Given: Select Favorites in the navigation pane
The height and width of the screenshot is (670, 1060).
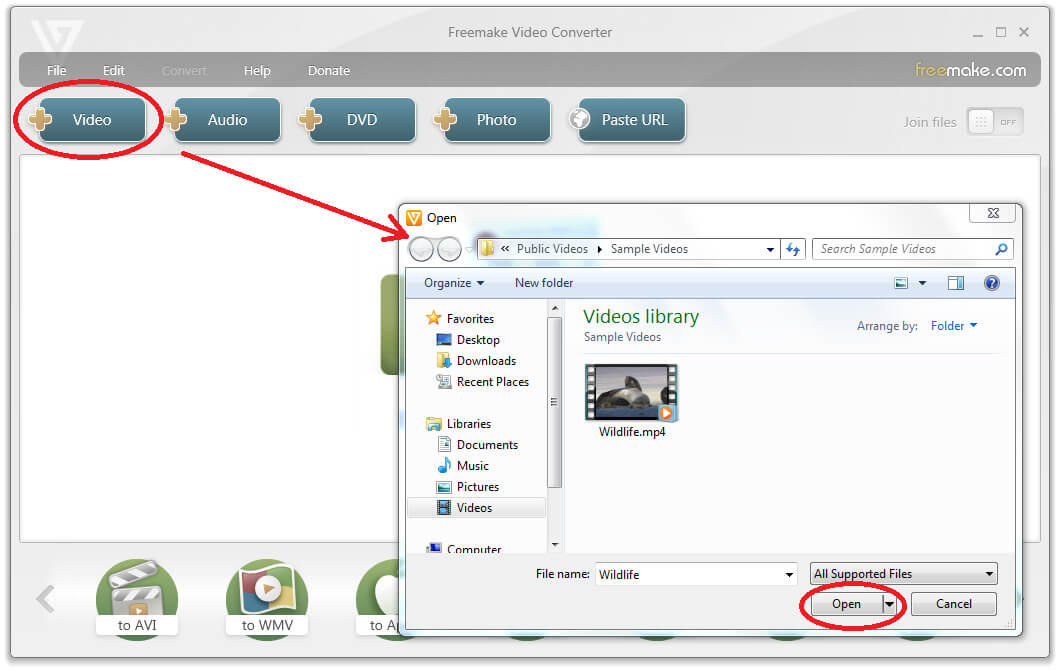Looking at the screenshot, I should click(x=470, y=318).
